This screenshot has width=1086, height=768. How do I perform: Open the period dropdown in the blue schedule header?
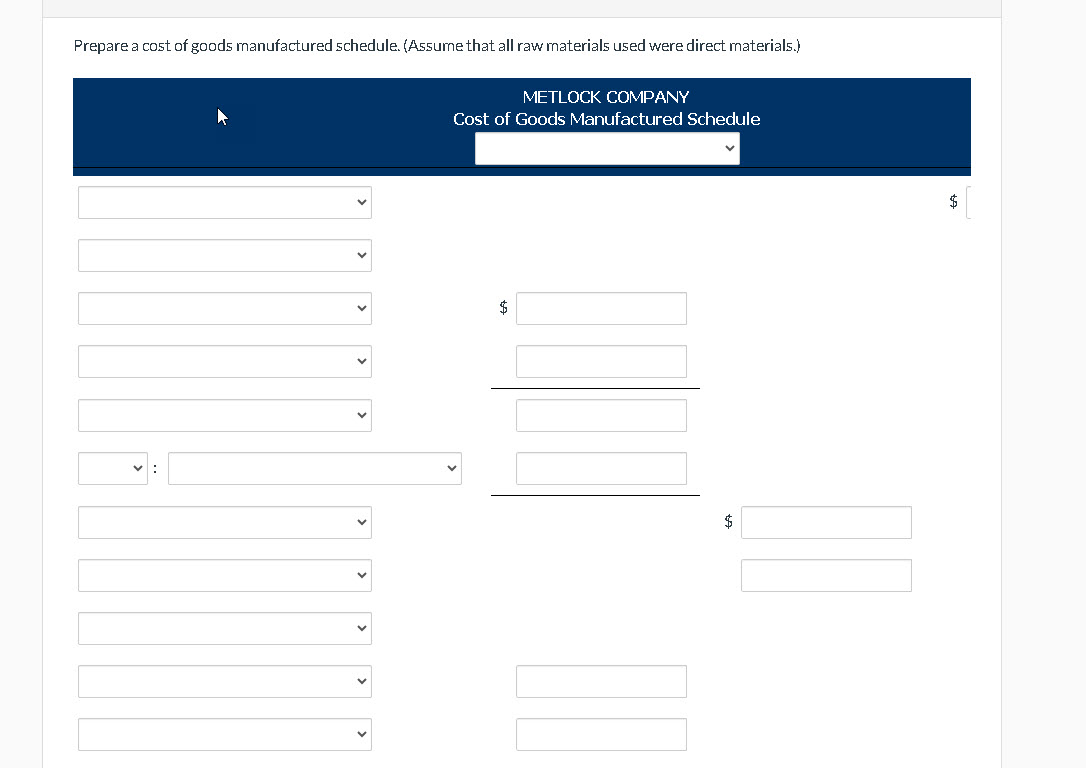click(x=606, y=148)
